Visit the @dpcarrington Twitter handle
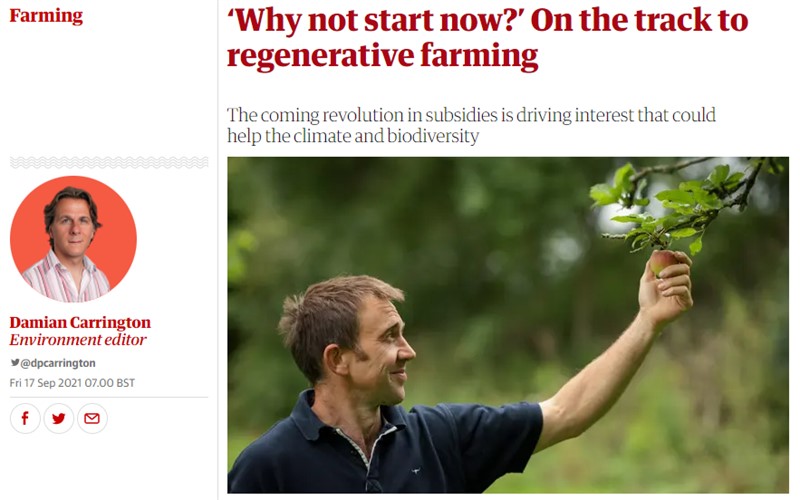The image size is (800, 500). coord(58,363)
